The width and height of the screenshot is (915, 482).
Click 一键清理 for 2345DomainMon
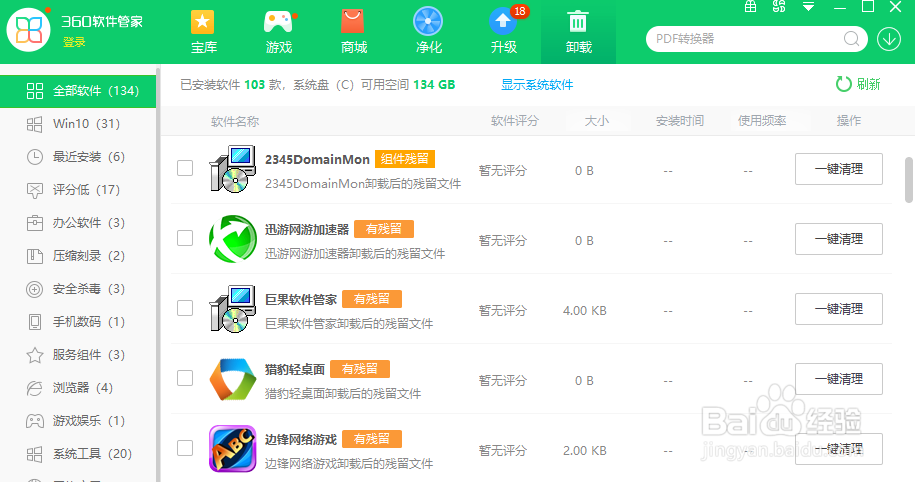[839, 169]
